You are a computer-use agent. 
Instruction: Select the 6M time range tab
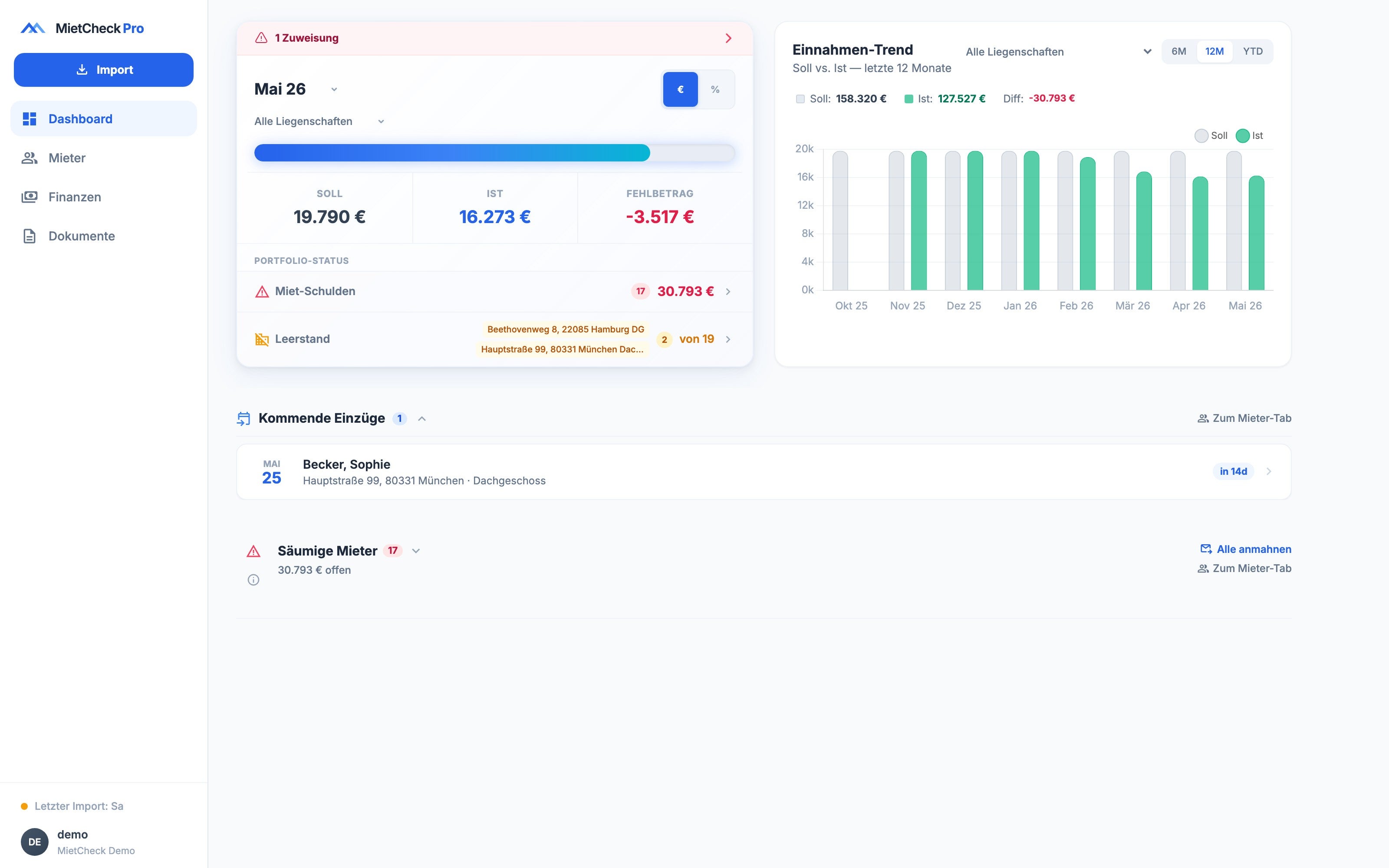[x=1179, y=52]
